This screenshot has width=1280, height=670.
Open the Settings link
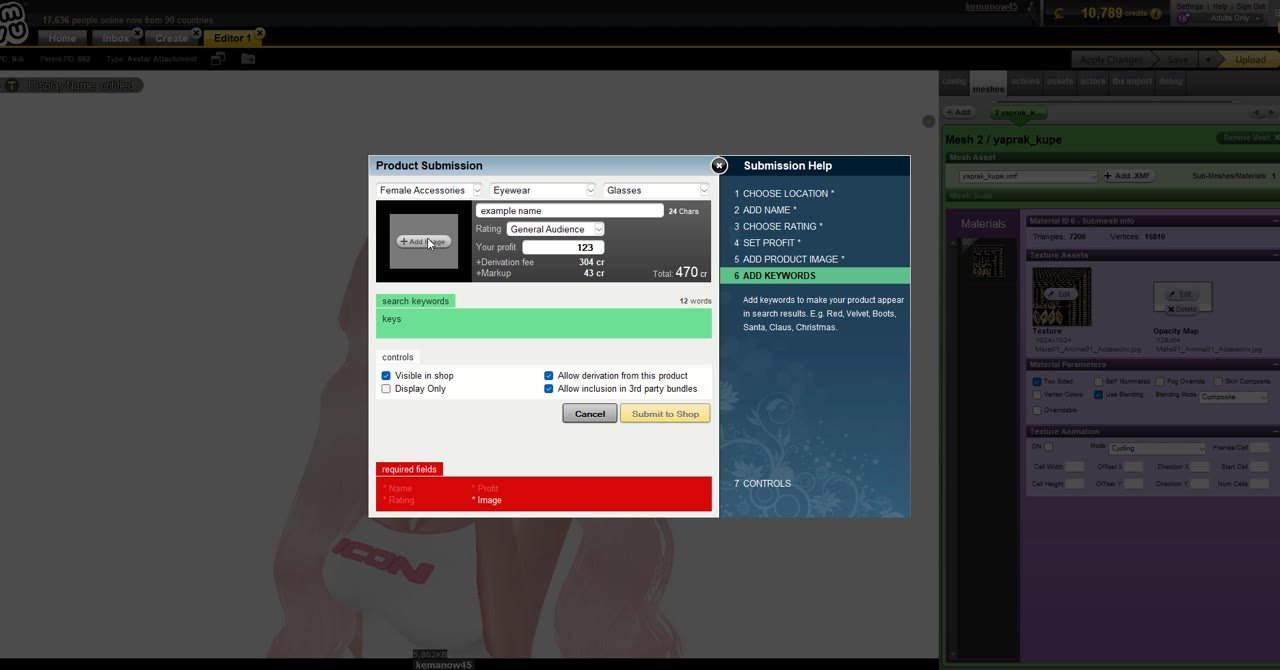tap(1190, 6)
